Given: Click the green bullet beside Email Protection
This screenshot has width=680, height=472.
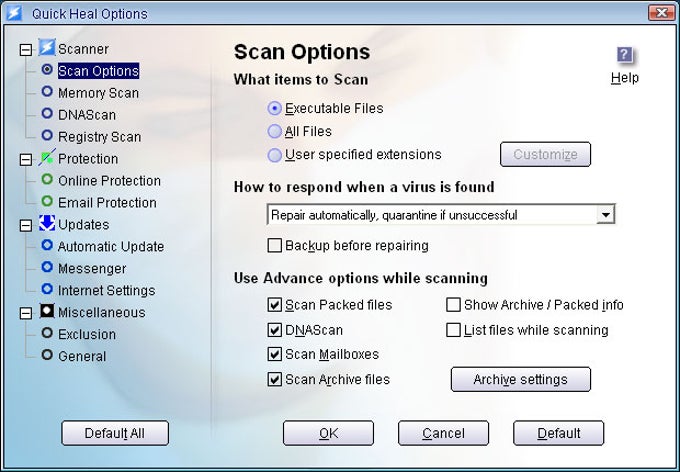Looking at the screenshot, I should coord(47,201).
